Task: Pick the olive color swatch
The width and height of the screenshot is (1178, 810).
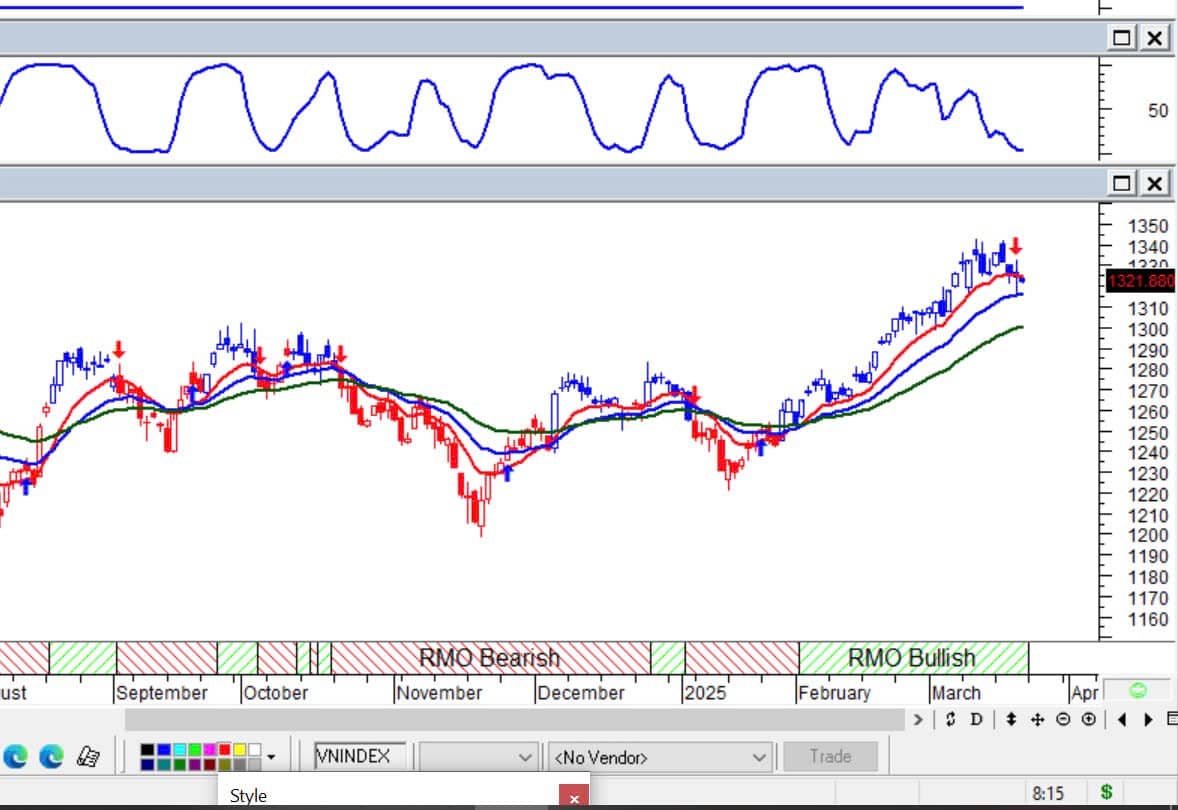Action: (224, 764)
